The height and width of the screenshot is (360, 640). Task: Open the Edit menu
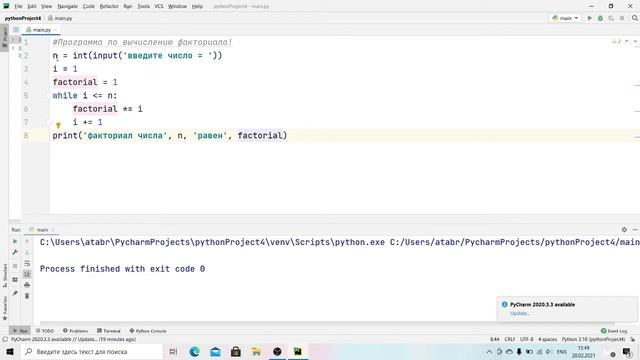[x=32, y=6]
